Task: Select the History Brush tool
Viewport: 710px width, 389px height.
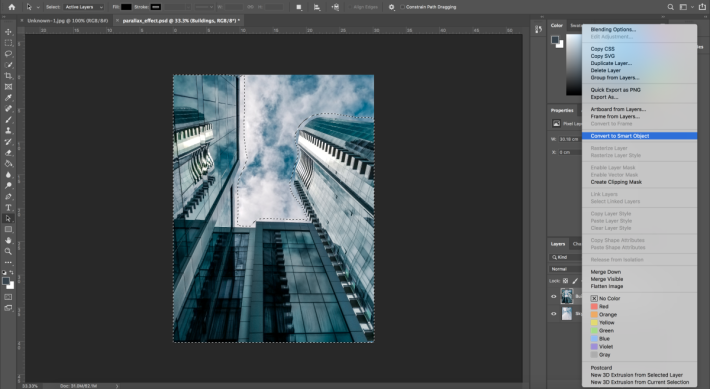Action: tap(8, 142)
